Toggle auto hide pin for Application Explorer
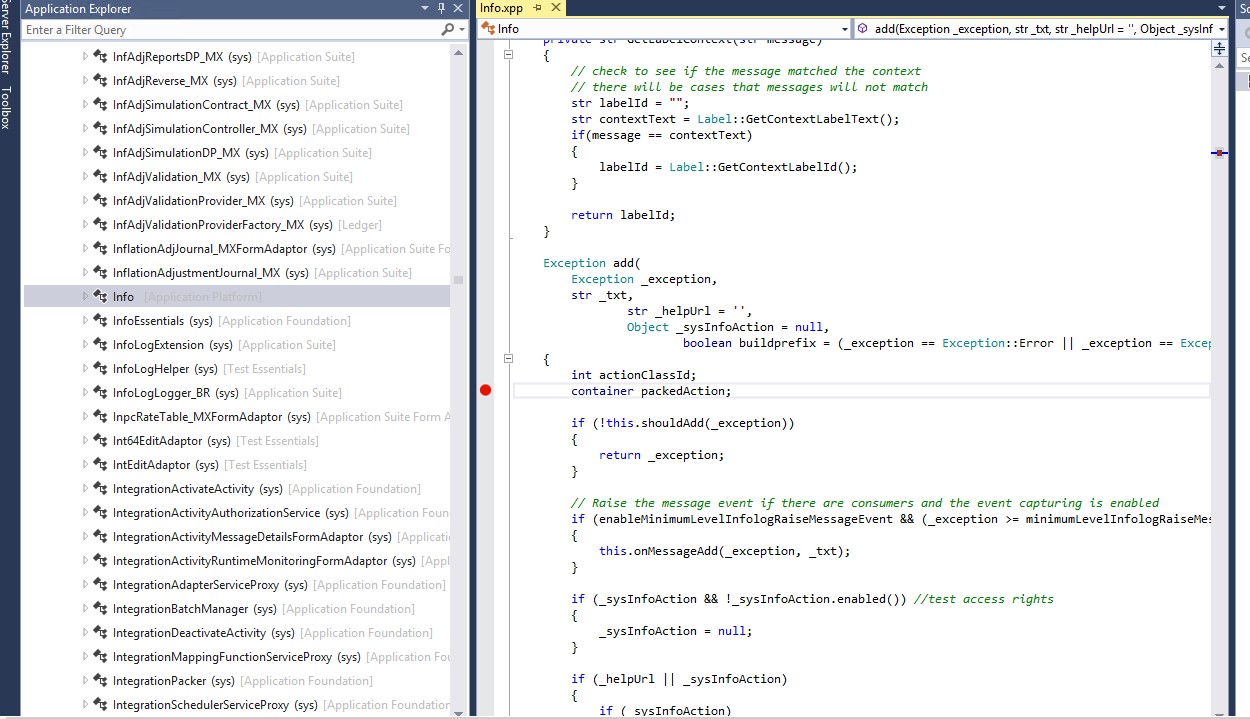 coord(441,9)
